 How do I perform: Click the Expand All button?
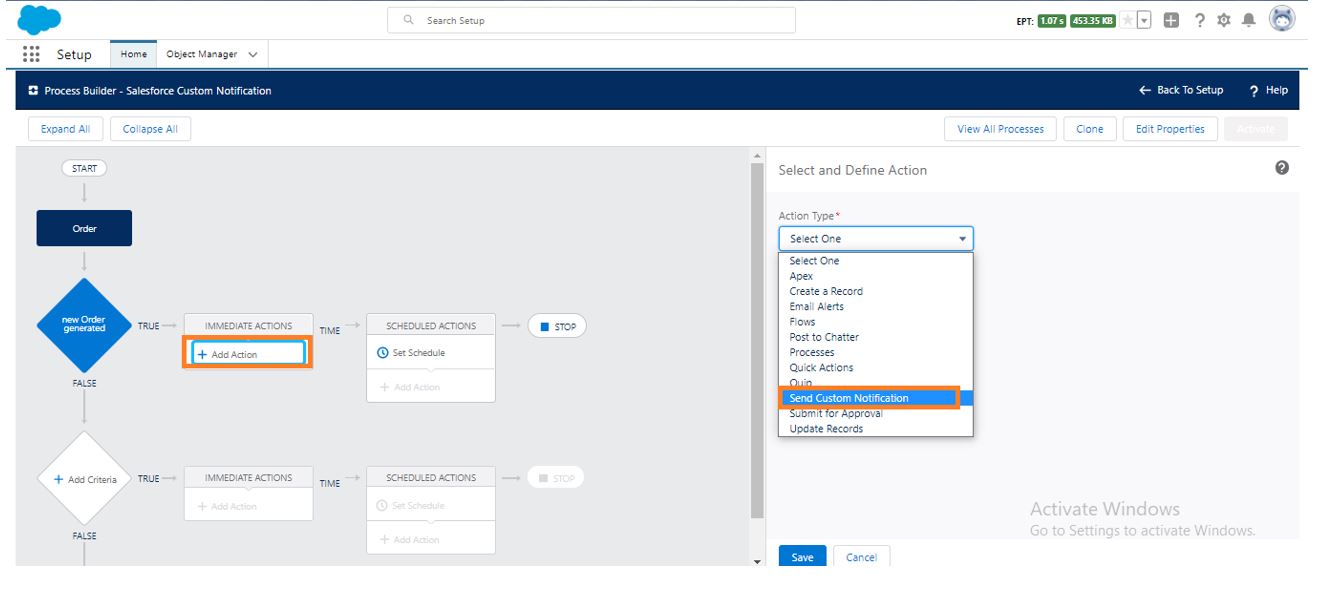click(65, 129)
